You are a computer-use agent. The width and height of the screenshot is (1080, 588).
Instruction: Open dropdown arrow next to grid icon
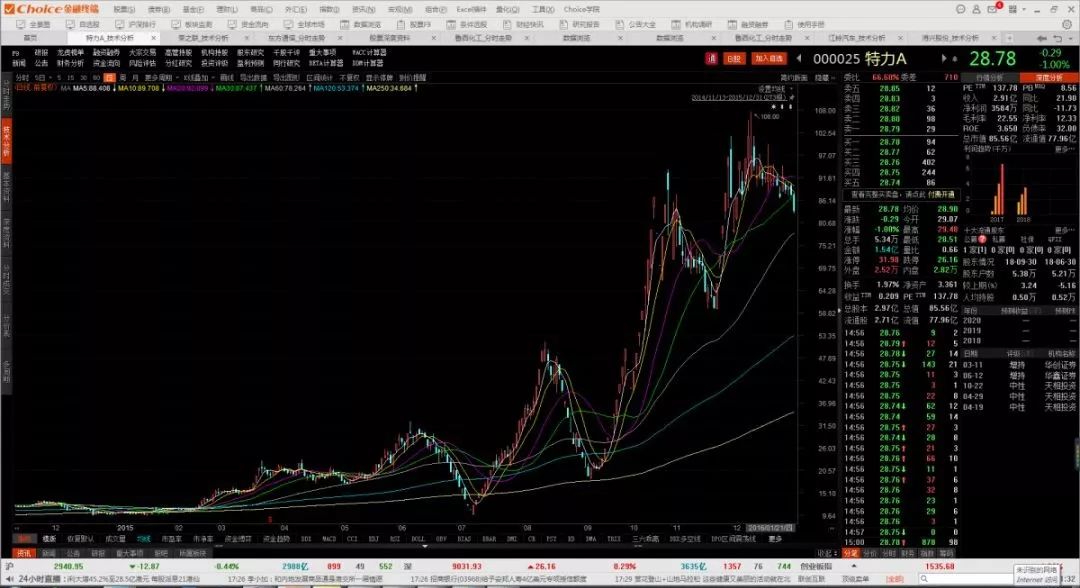pos(1025,9)
